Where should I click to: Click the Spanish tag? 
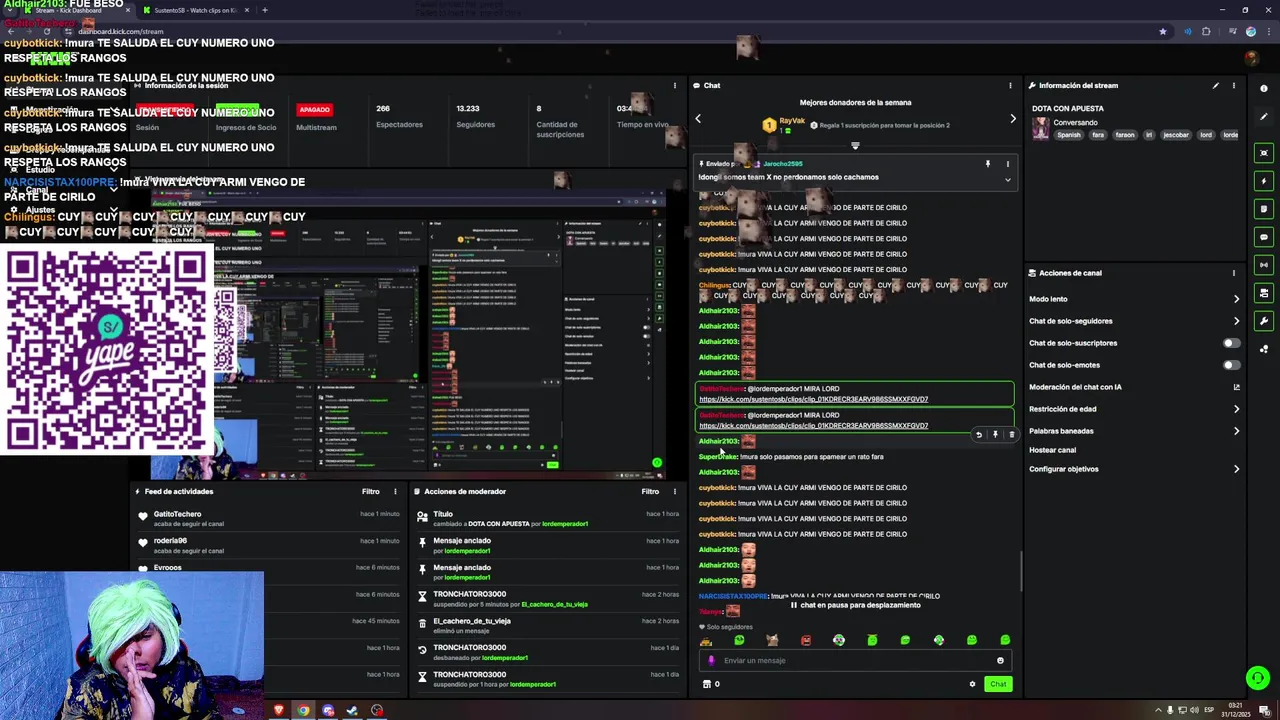pos(1069,135)
